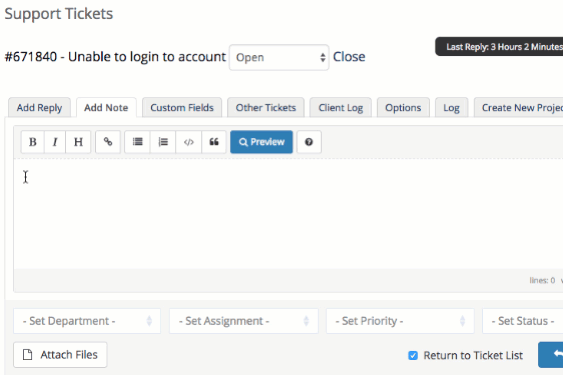The height and width of the screenshot is (375, 563).
Task: Click the Close link beside the status
Action: [x=349, y=57]
